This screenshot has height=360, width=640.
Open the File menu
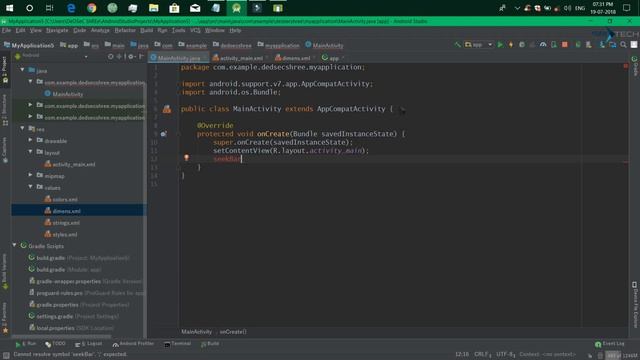7,31
